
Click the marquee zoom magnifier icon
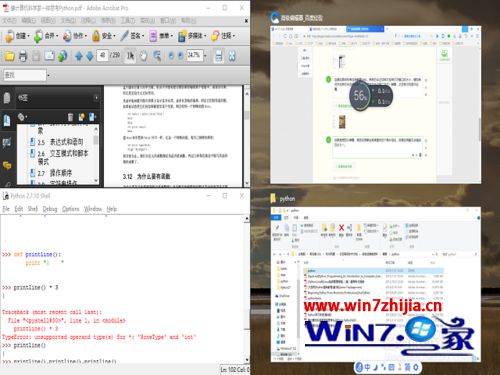coord(157,56)
